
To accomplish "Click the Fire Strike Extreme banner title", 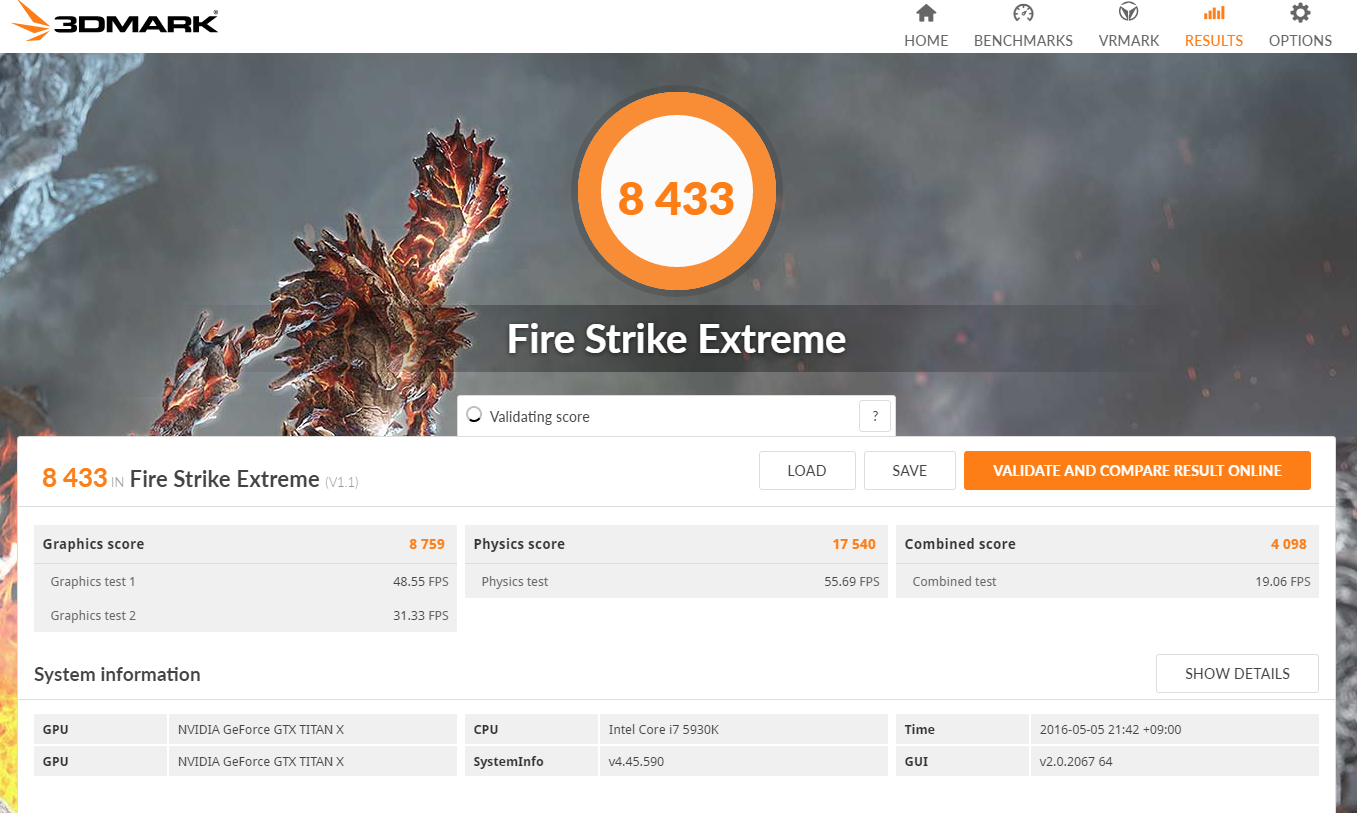I will [x=676, y=339].
